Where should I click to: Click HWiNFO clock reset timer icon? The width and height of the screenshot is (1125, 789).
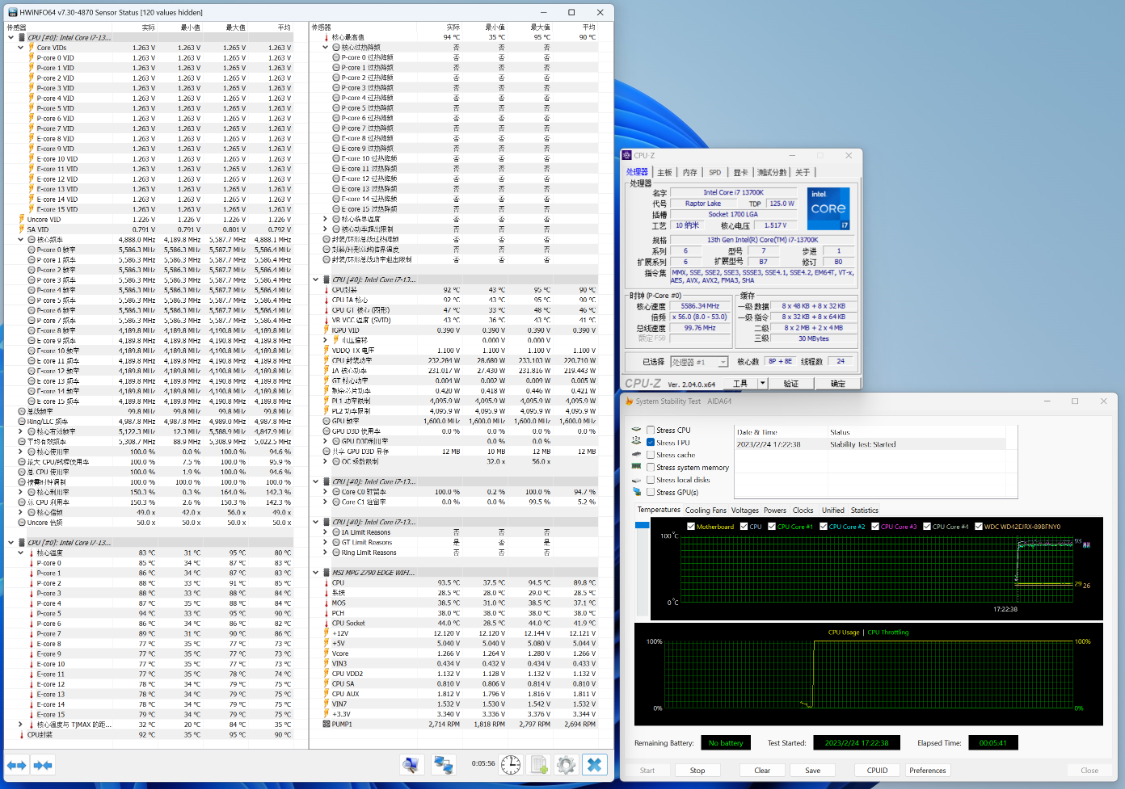(511, 765)
